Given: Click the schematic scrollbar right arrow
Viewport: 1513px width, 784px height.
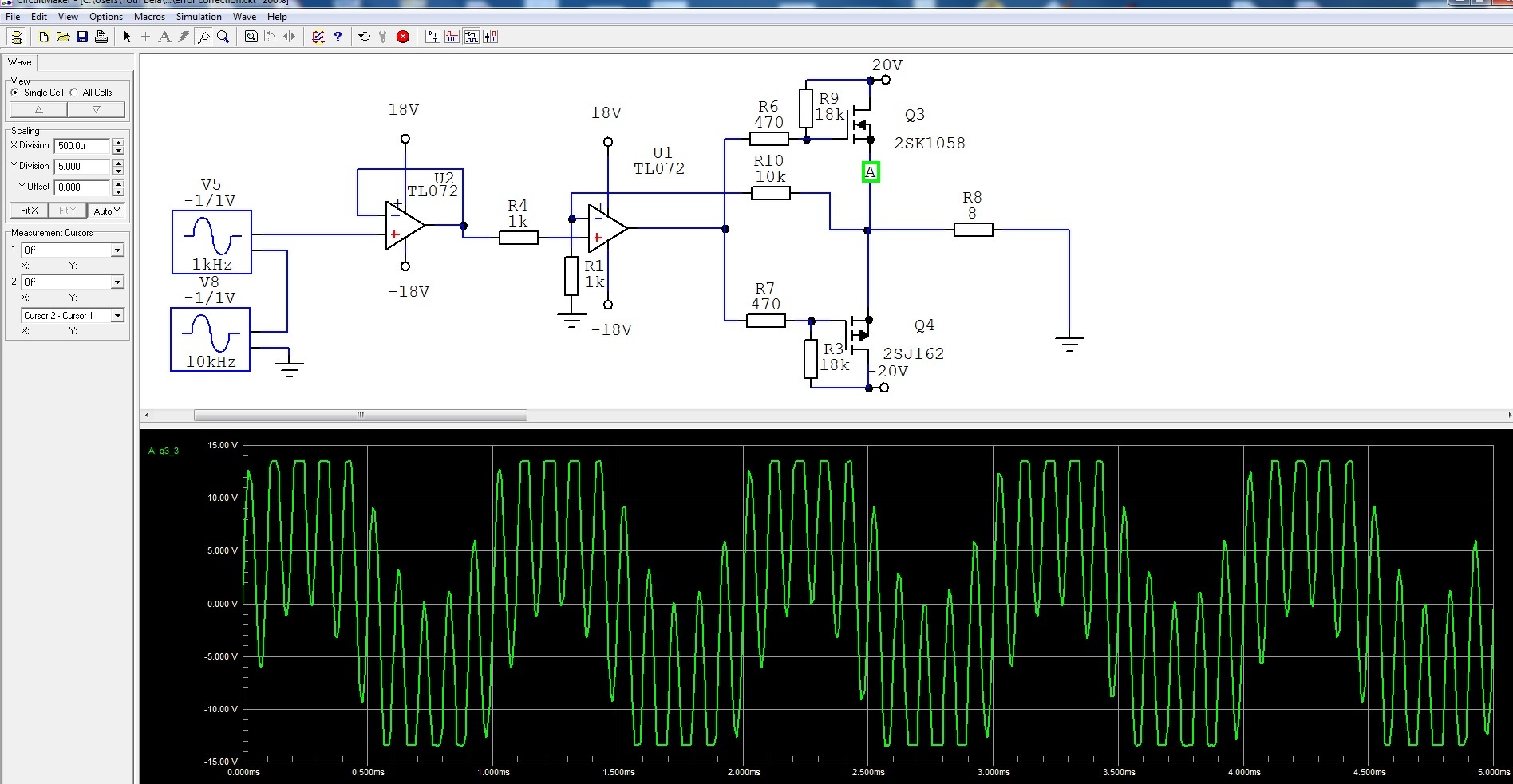Looking at the screenshot, I should click(x=1508, y=415).
